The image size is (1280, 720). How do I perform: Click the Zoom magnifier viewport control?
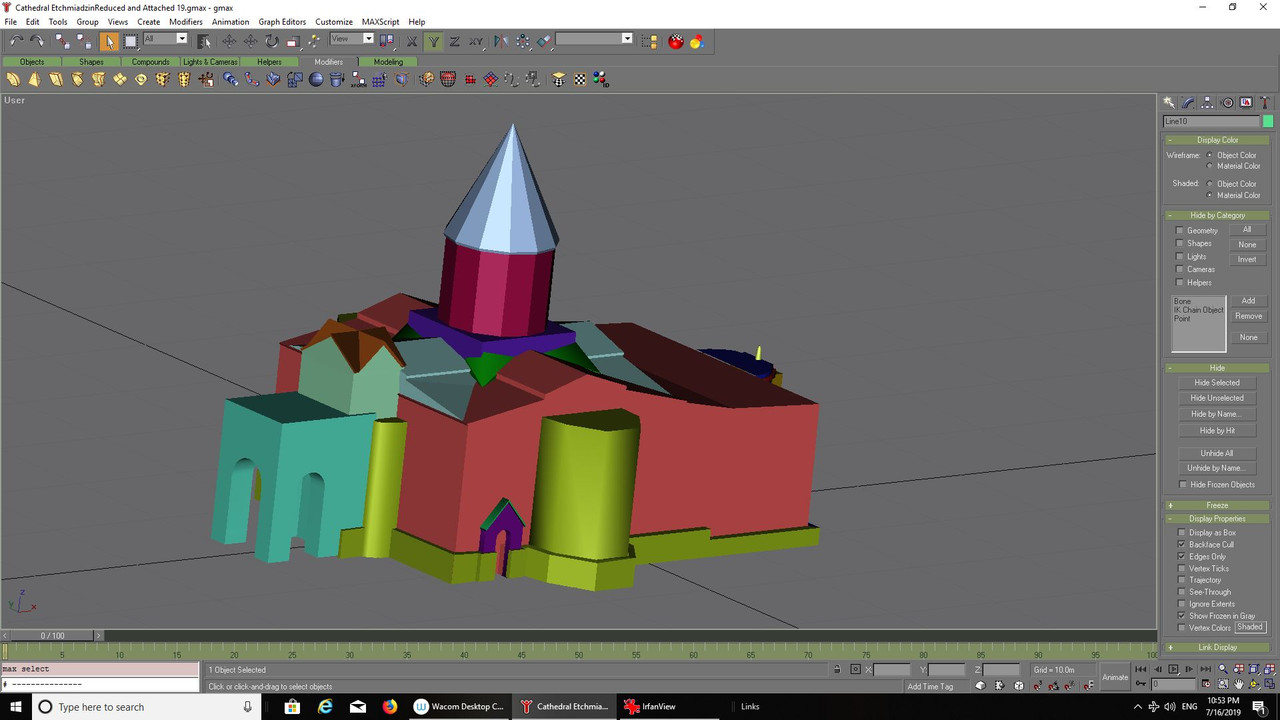click(x=1223, y=669)
